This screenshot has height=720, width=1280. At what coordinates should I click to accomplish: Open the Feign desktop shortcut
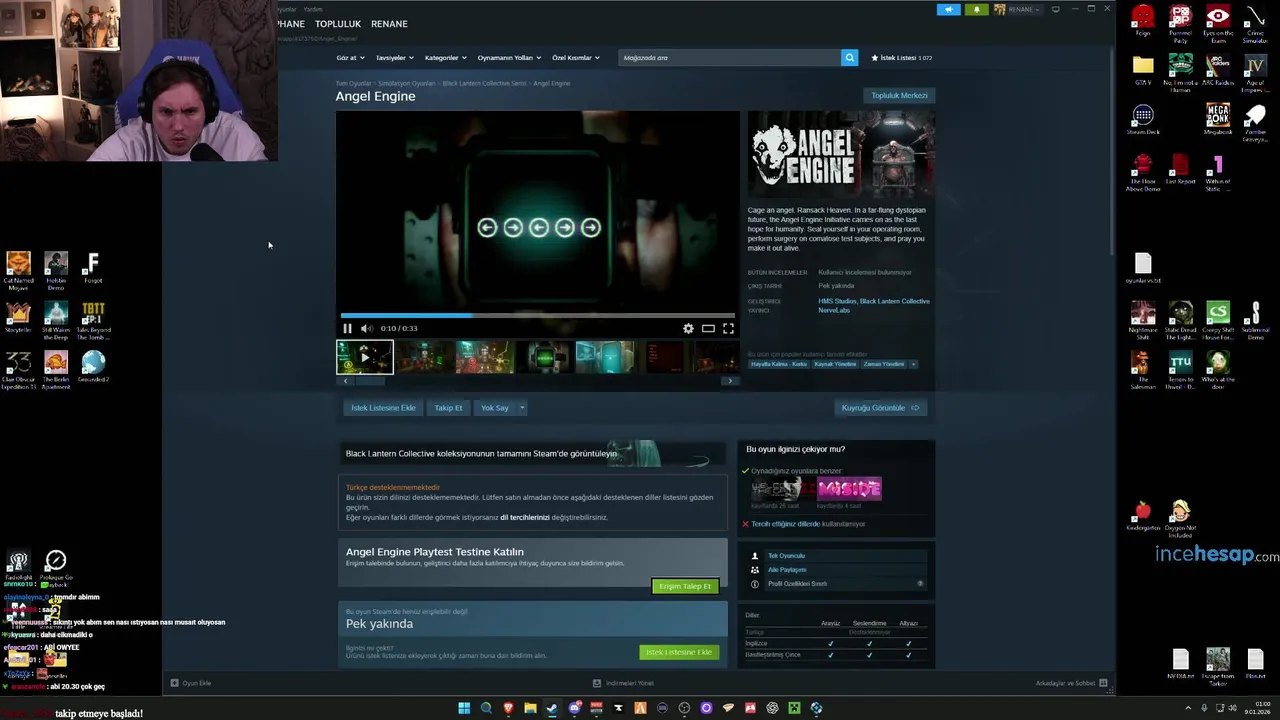coord(1143,22)
